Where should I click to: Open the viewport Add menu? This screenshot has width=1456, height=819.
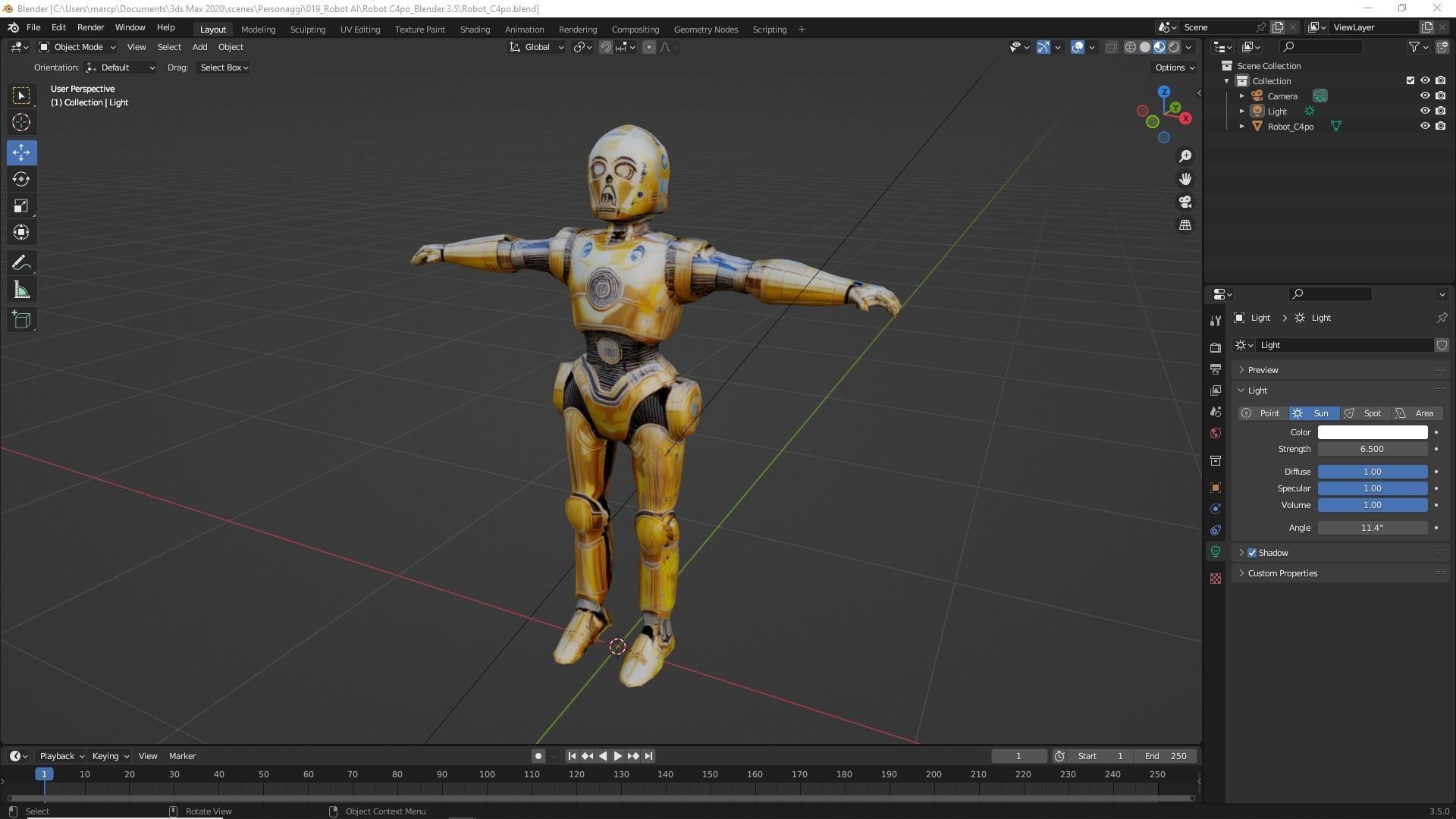(x=199, y=47)
